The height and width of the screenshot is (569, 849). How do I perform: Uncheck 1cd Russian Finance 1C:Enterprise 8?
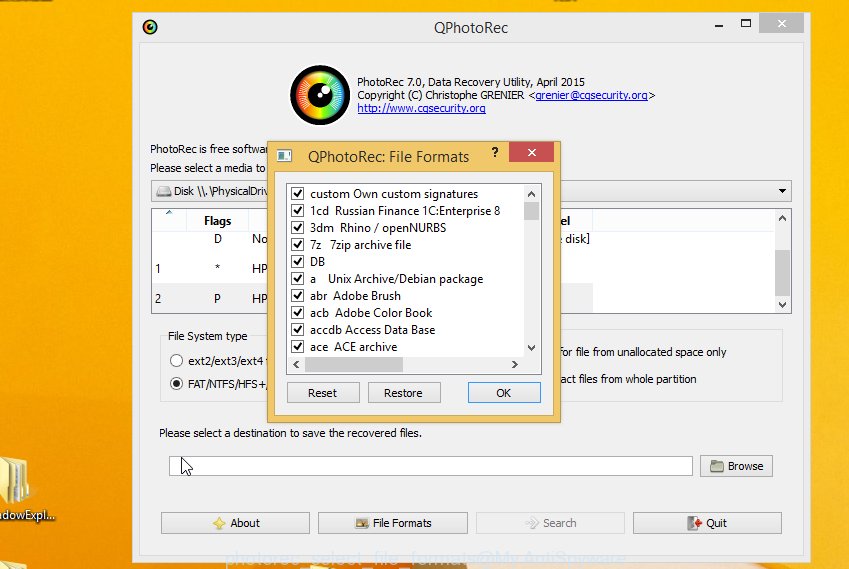click(297, 211)
